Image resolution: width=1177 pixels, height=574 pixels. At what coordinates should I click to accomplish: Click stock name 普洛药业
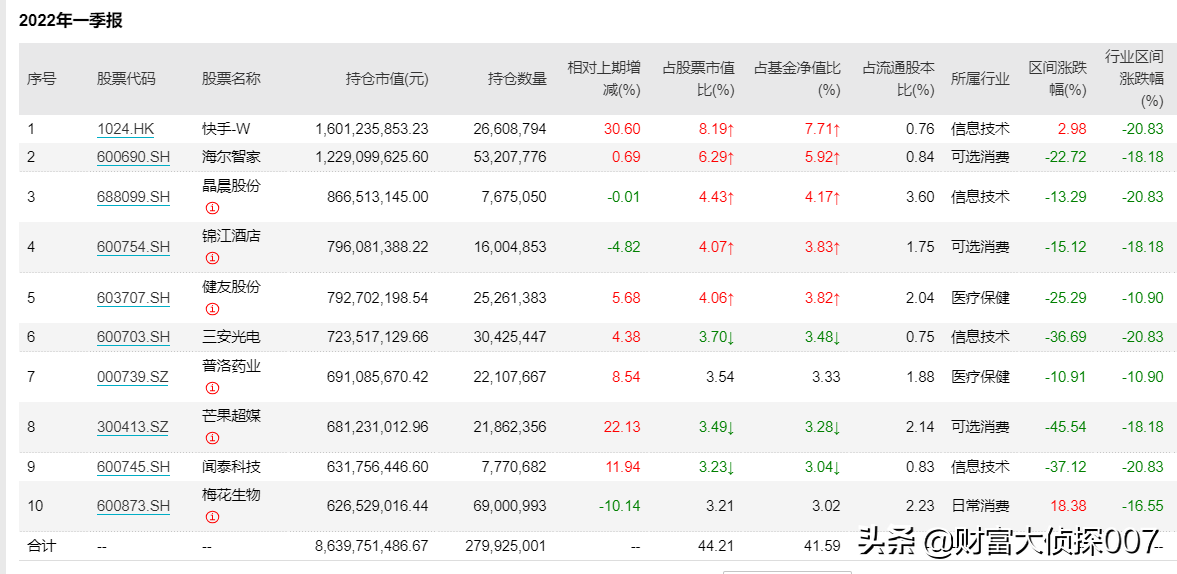[231, 365]
